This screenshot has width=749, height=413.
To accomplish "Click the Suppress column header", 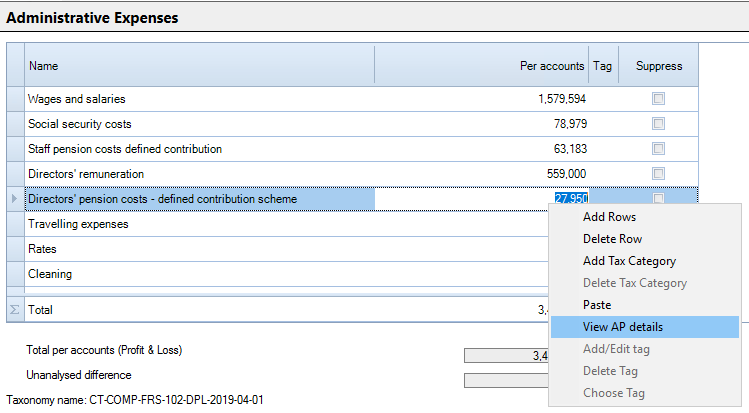I will [x=659, y=65].
